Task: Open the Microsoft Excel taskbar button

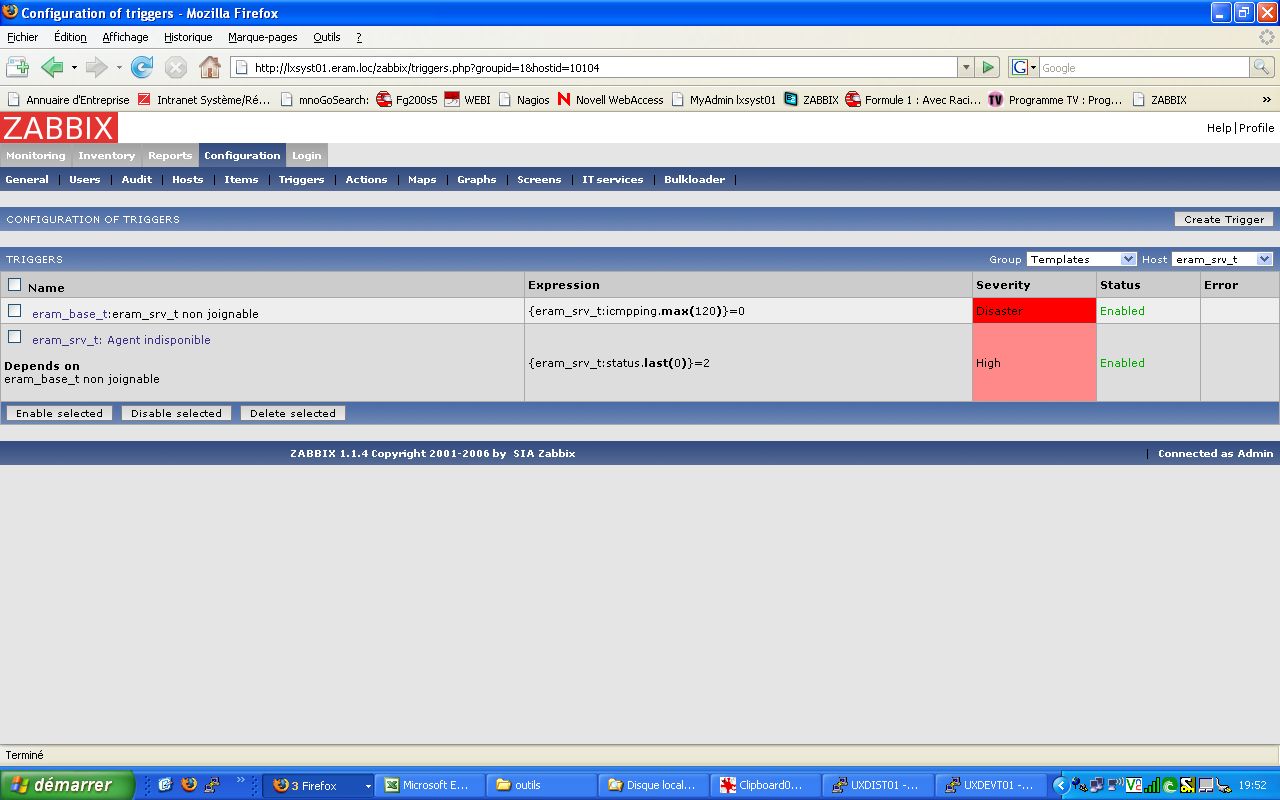Action: coord(432,786)
